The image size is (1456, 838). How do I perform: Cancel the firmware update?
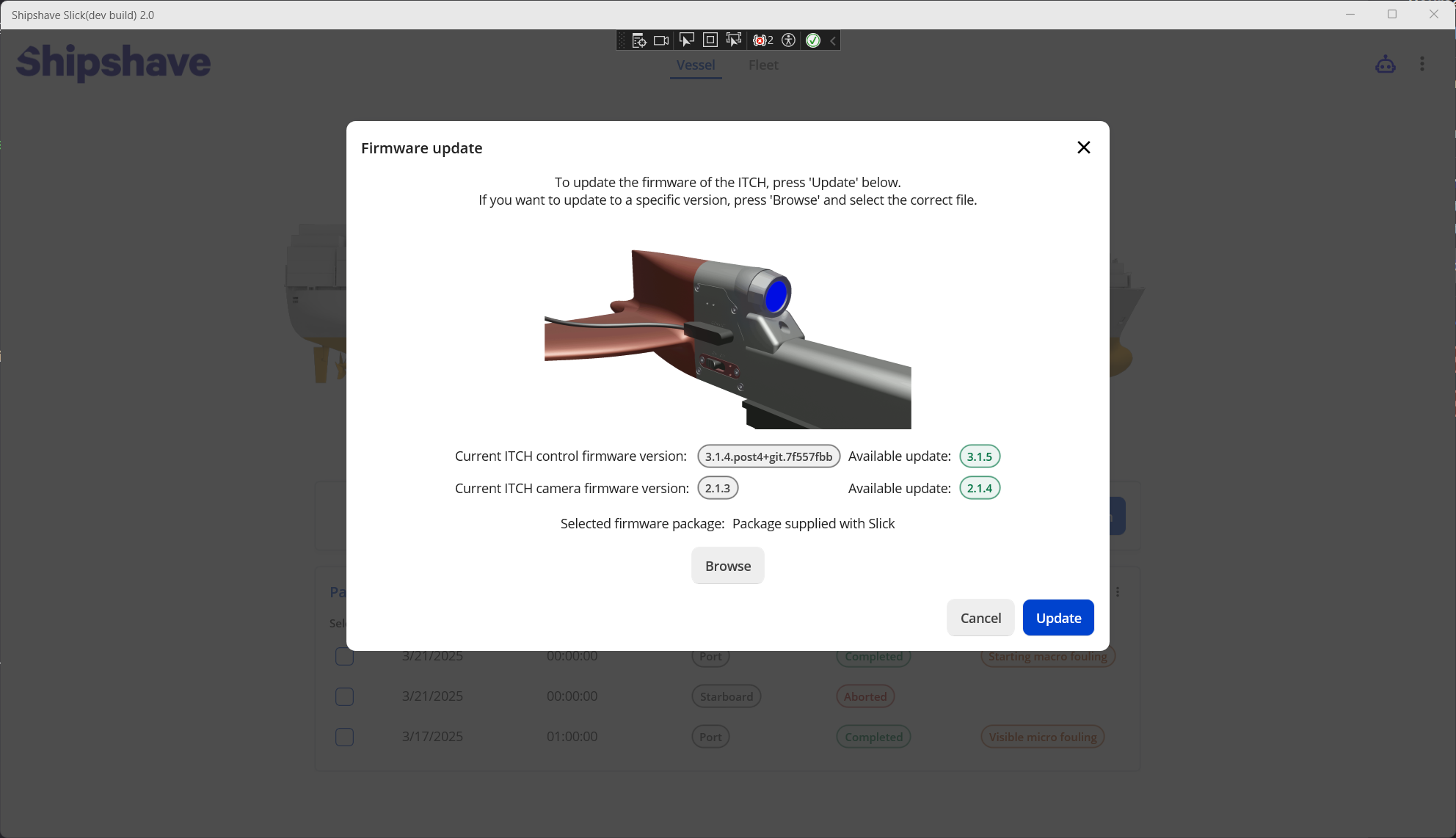pyautogui.click(x=980, y=618)
